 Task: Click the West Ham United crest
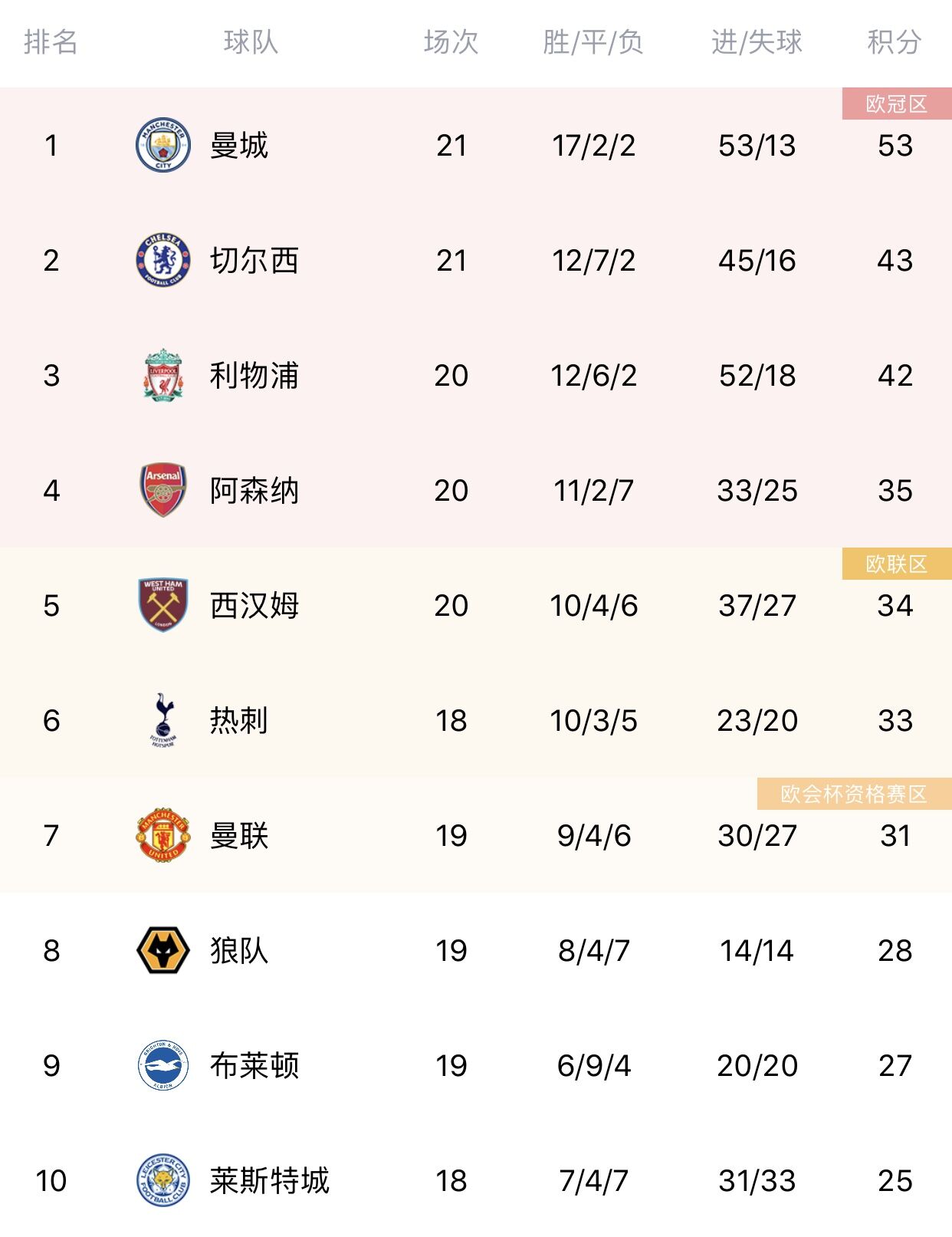coord(163,605)
